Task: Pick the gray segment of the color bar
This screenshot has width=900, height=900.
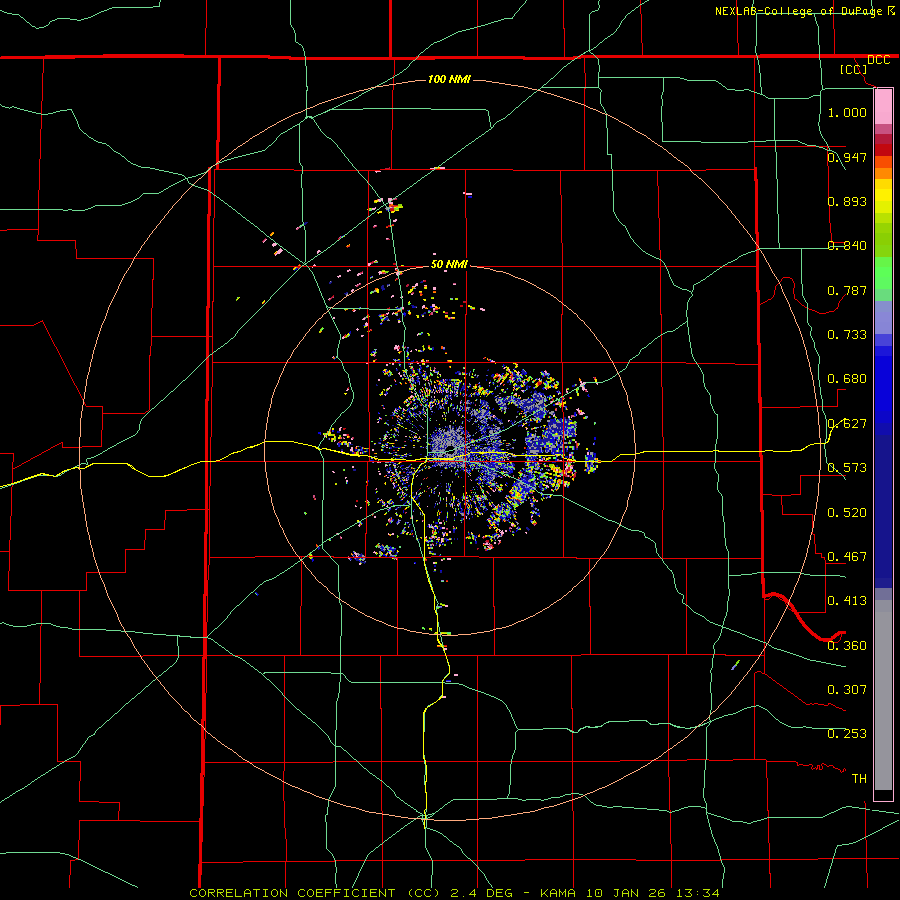Action: [883, 695]
